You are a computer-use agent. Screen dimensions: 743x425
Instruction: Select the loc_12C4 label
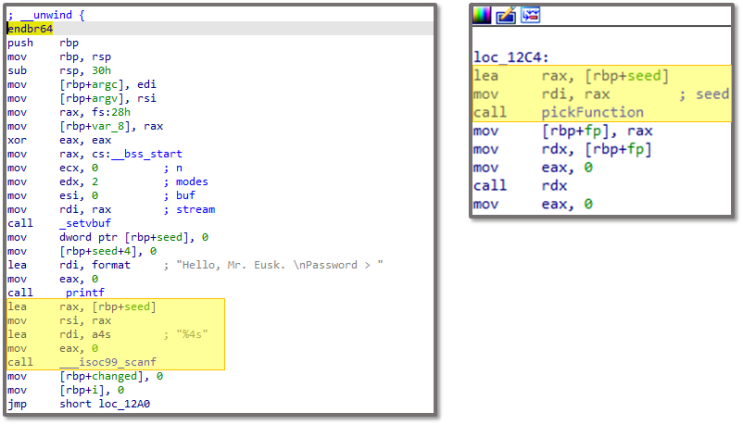(511, 57)
